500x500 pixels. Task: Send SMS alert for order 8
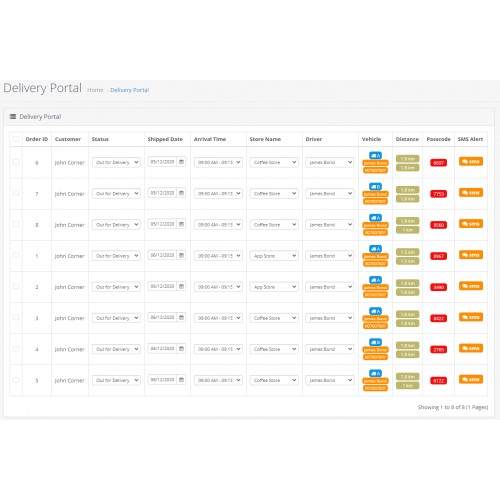tap(471, 224)
